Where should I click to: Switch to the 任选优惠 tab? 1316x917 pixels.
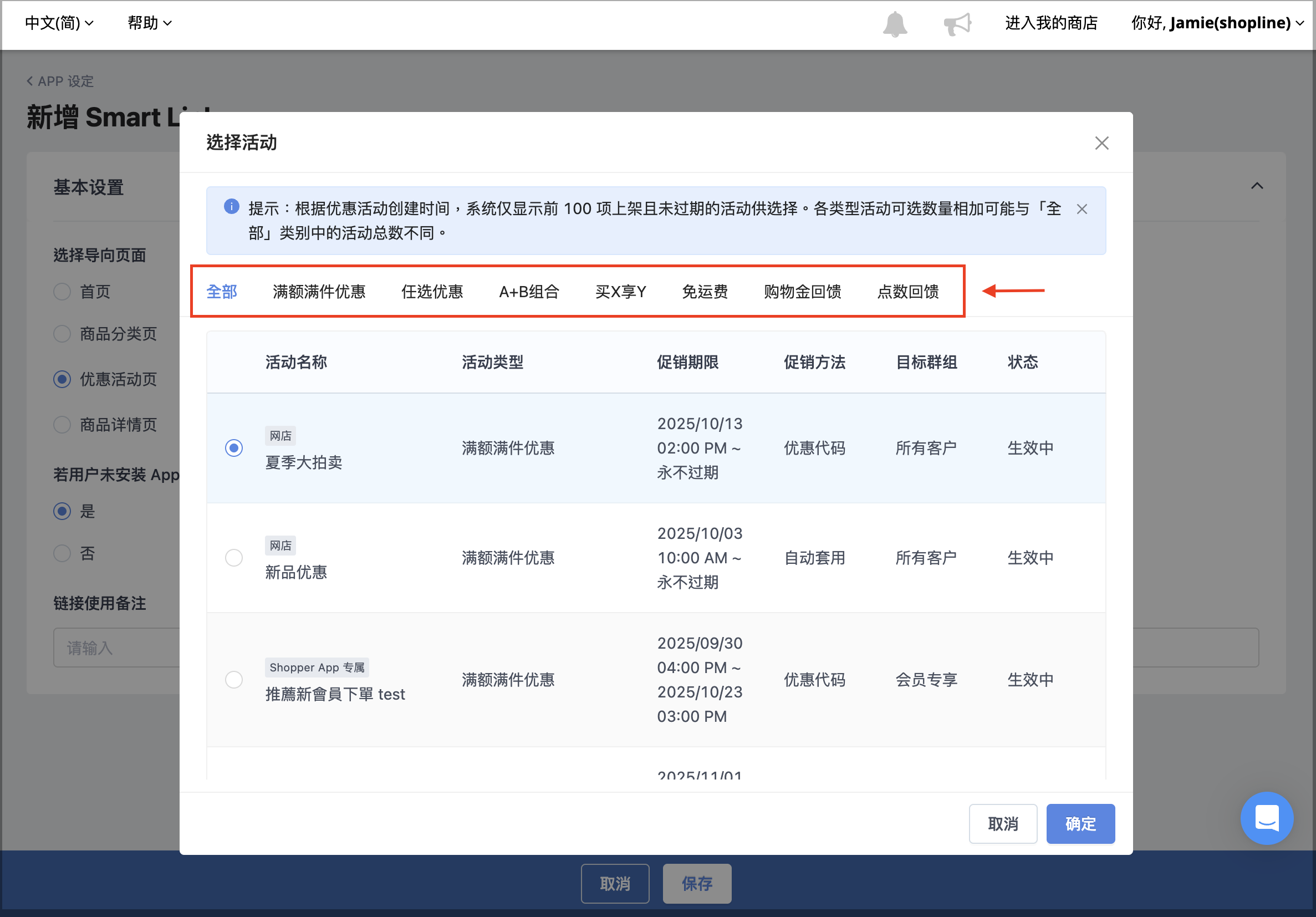(432, 292)
